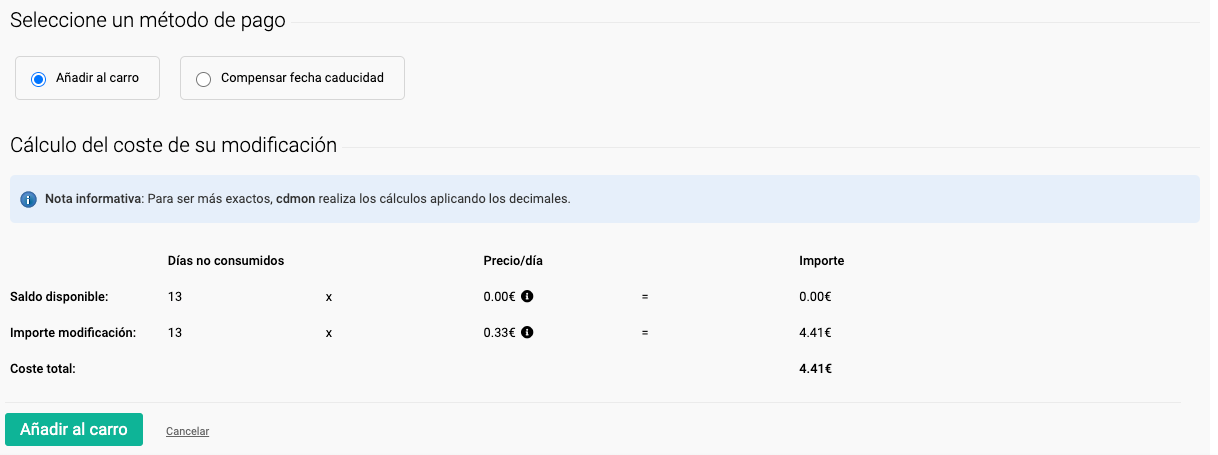Screen dimensions: 1218x455
Task: Click the 0.00€ amount in Saldo disponible row
Action: (815, 296)
